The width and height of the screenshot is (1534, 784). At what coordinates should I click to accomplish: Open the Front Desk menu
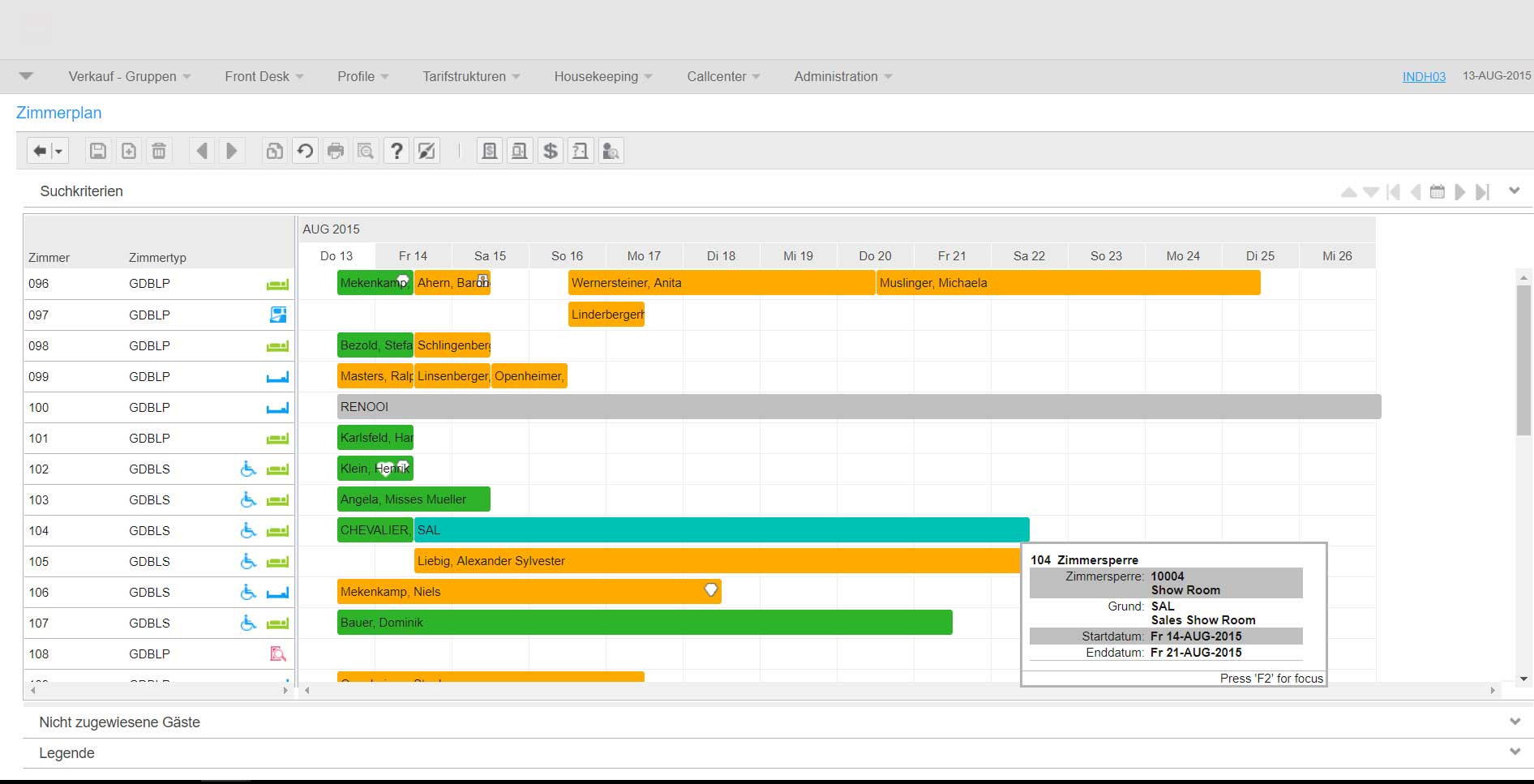pos(264,76)
